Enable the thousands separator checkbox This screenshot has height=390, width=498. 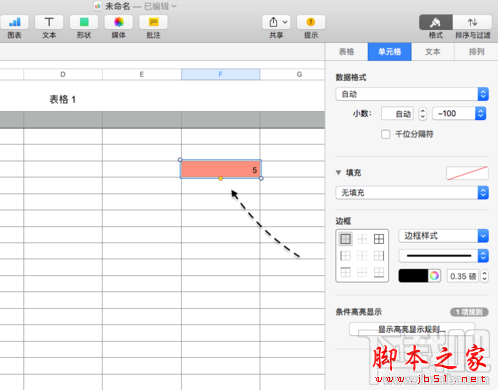click(x=386, y=134)
